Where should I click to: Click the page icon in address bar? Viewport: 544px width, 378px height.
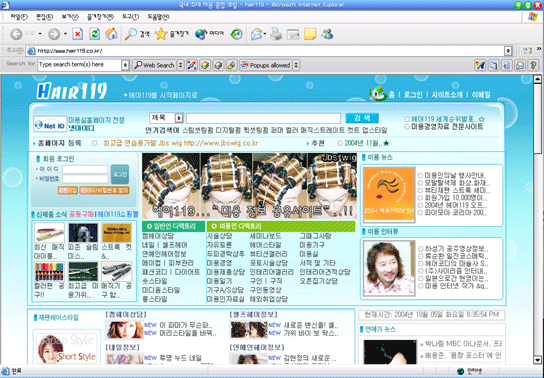point(31,51)
